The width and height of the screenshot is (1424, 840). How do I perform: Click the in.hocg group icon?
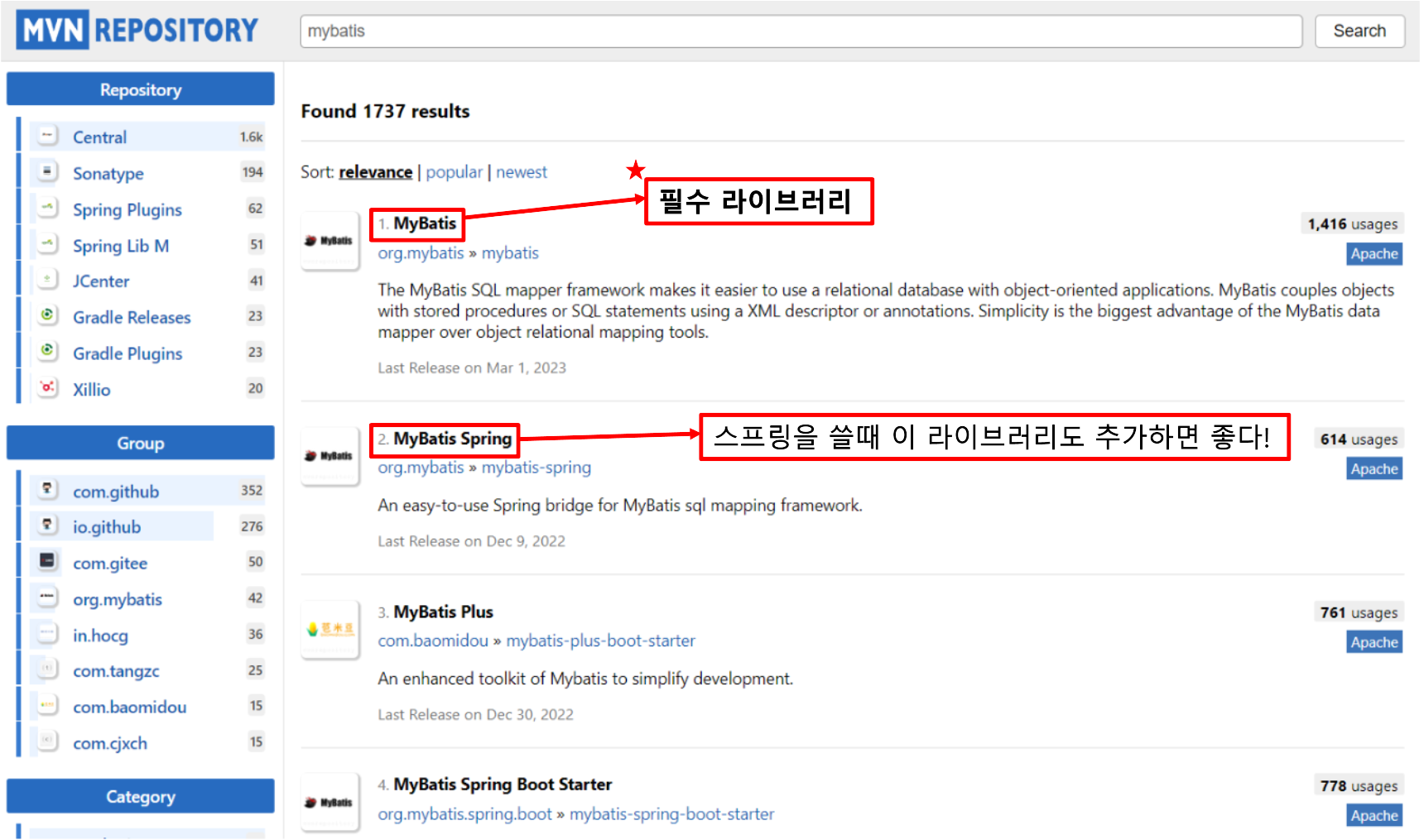[x=48, y=634]
